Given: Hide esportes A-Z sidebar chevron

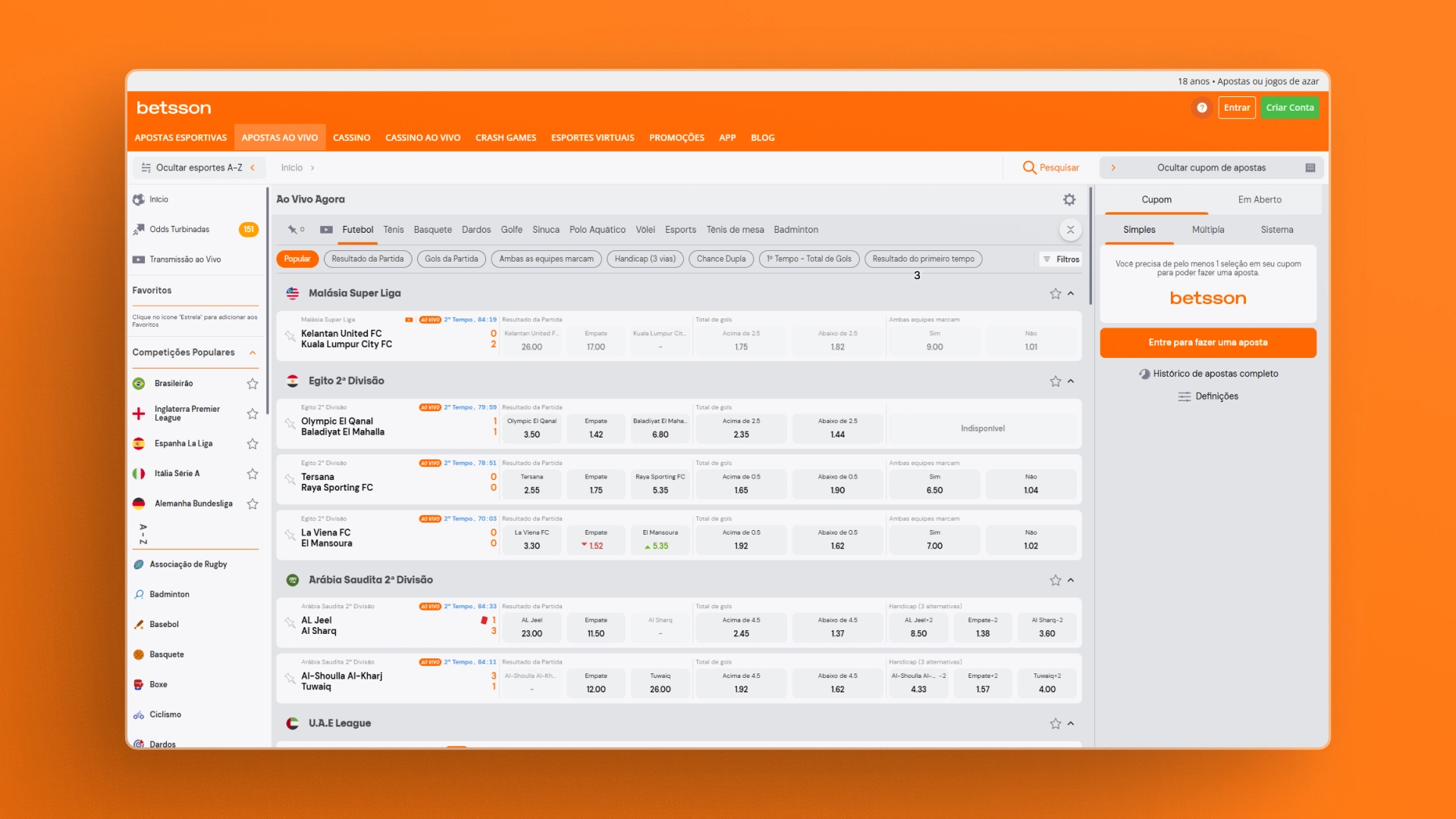Looking at the screenshot, I should click(x=253, y=168).
